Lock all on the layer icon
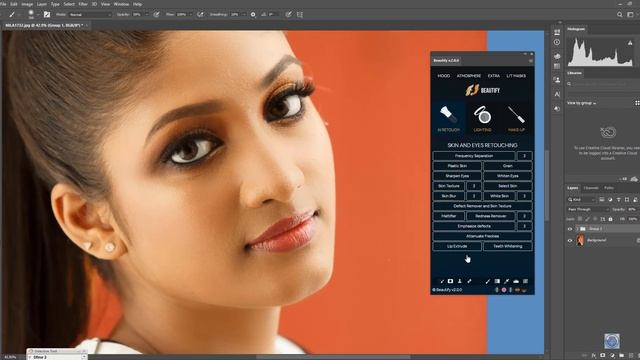This screenshot has height=360, width=640. [x=611, y=219]
